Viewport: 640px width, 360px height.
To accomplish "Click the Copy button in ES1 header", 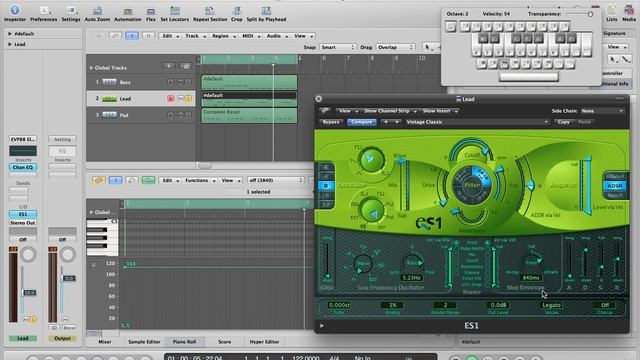I will [564, 122].
